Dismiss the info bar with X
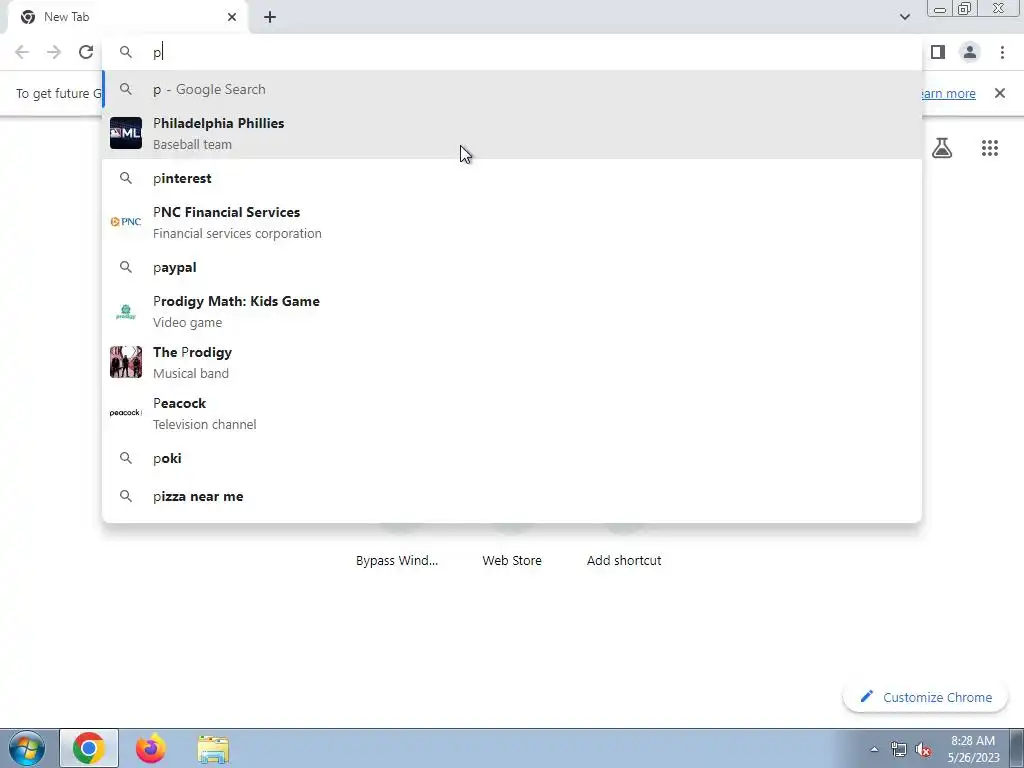Image resolution: width=1024 pixels, height=768 pixels. tap(1000, 93)
